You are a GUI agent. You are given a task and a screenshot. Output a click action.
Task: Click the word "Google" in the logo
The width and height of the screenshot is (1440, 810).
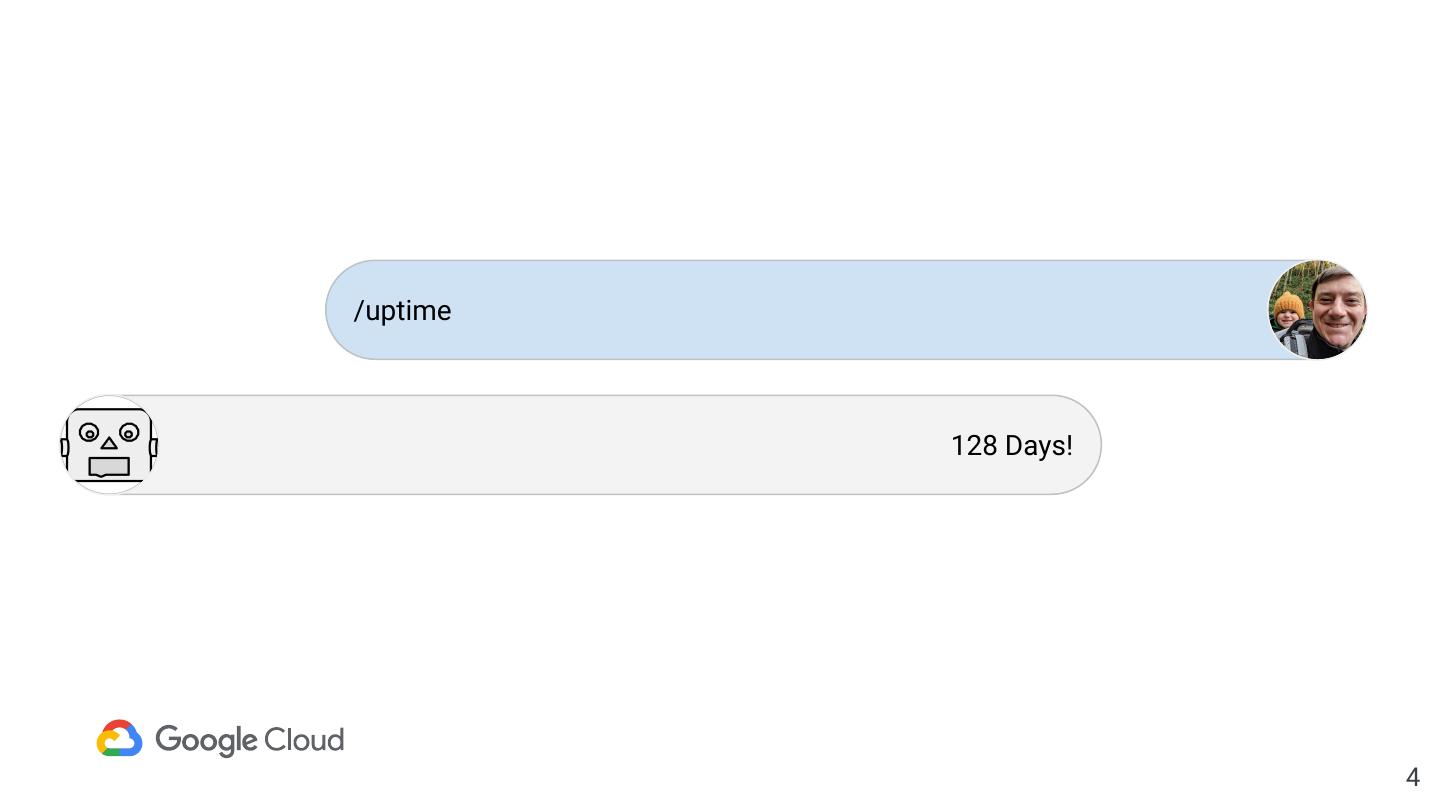pyautogui.click(x=207, y=741)
